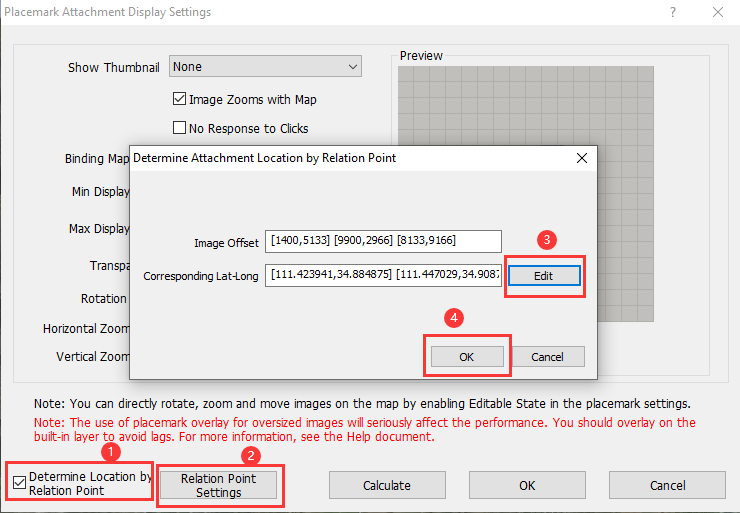Close the Relation Point dialog
The height and width of the screenshot is (513, 740).
pos(582,158)
